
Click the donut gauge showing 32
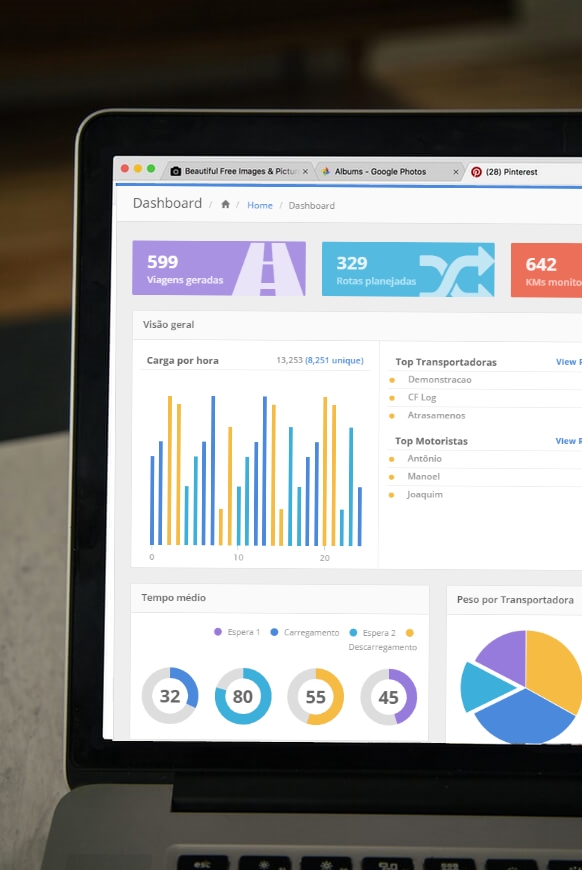(x=170, y=695)
